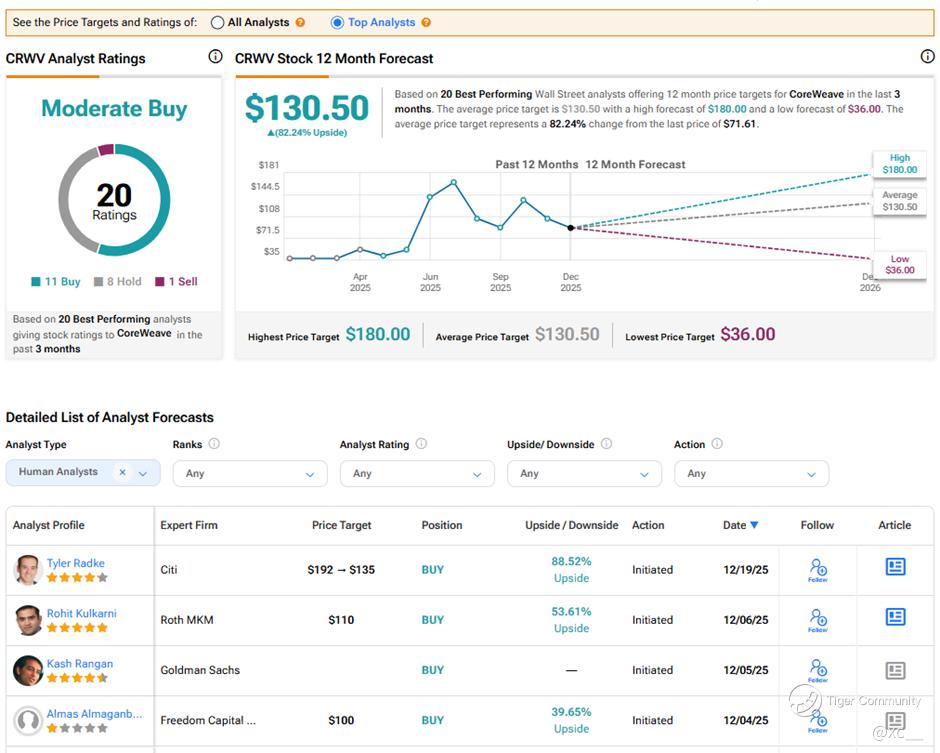Open Tyler Radke's analyst profile link

pyautogui.click(x=75, y=563)
